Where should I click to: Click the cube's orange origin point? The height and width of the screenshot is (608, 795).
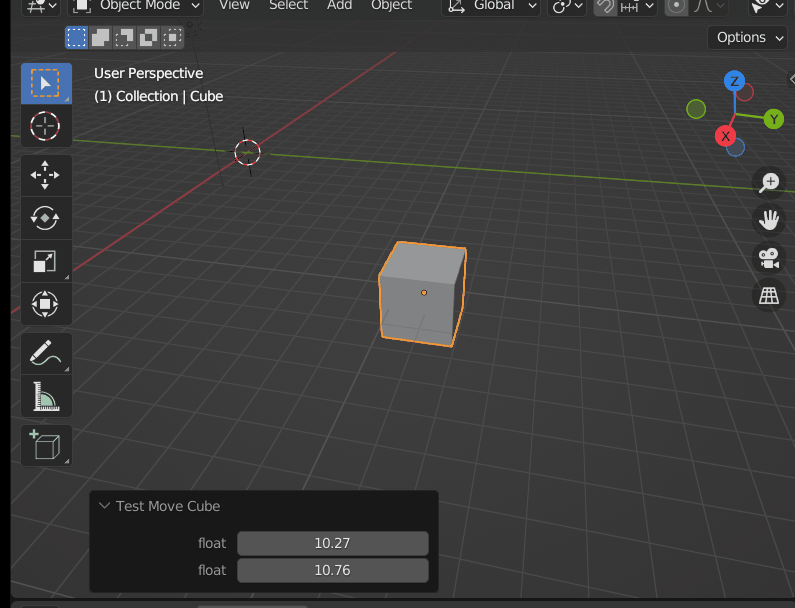424,293
